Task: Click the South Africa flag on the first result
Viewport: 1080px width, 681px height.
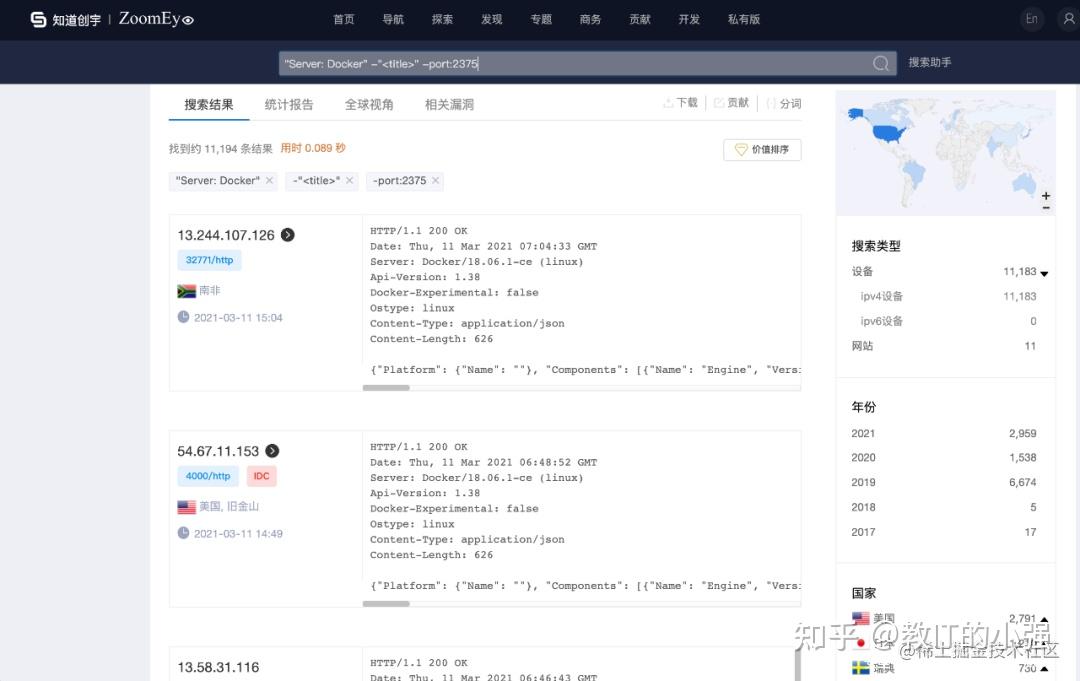Action: click(x=185, y=290)
